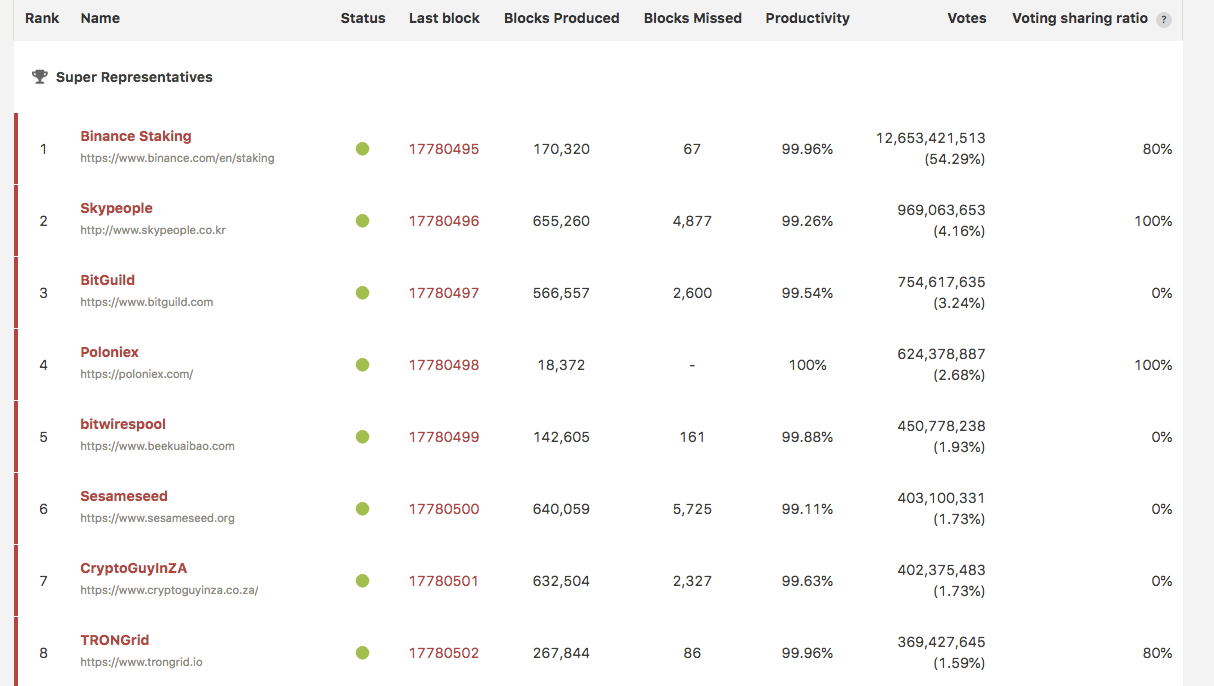
Task: Open the bitwirespool representative link
Action: pos(123,424)
